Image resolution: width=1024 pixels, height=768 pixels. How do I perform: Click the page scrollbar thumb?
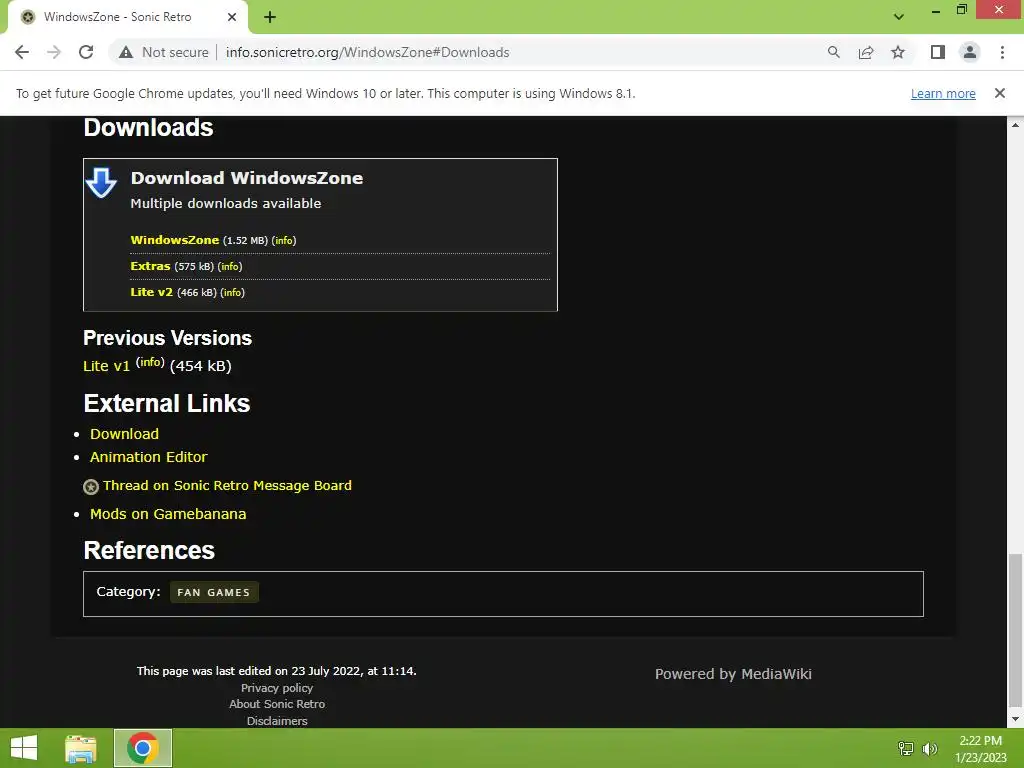coord(1015,630)
